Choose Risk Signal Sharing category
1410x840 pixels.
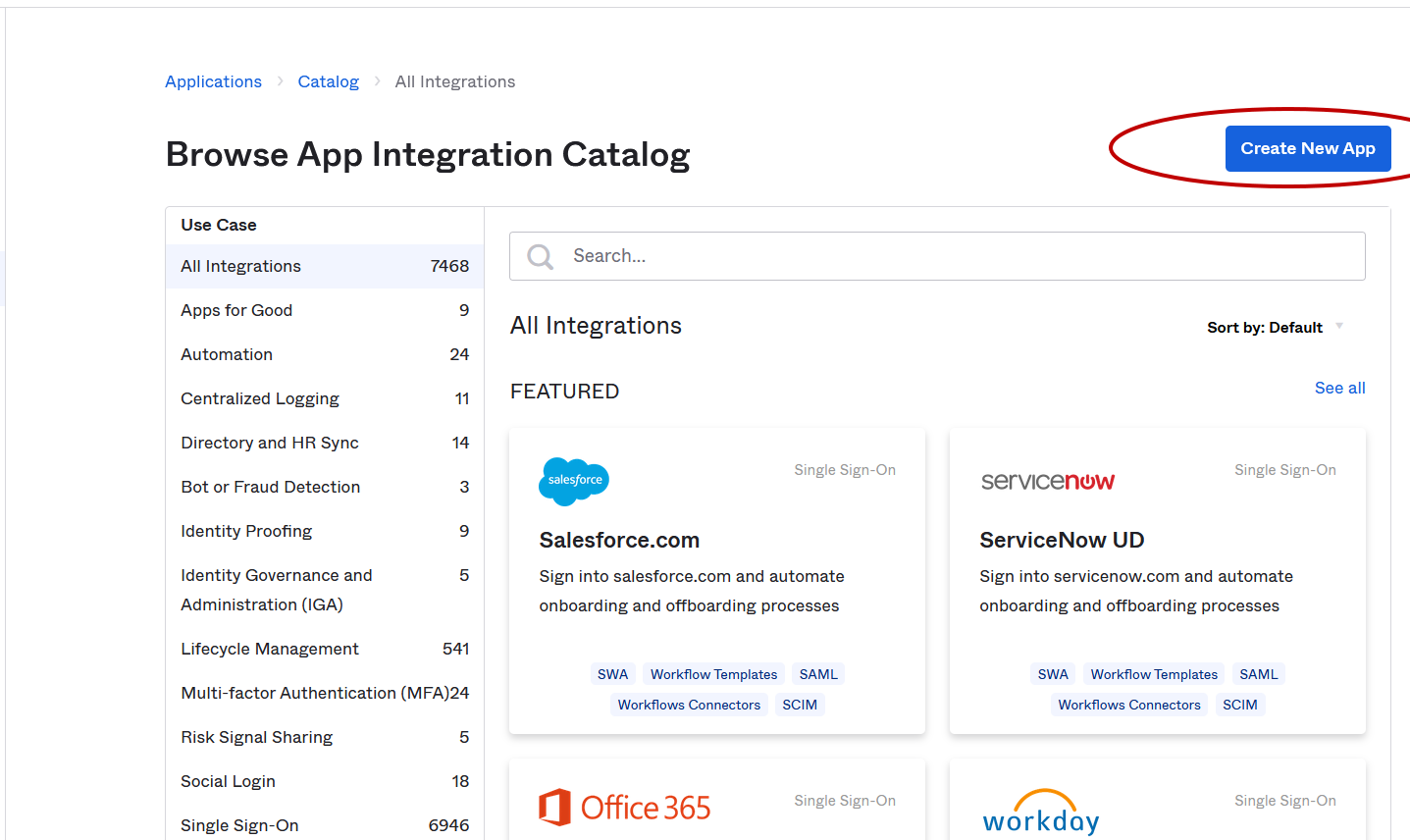(x=325, y=737)
